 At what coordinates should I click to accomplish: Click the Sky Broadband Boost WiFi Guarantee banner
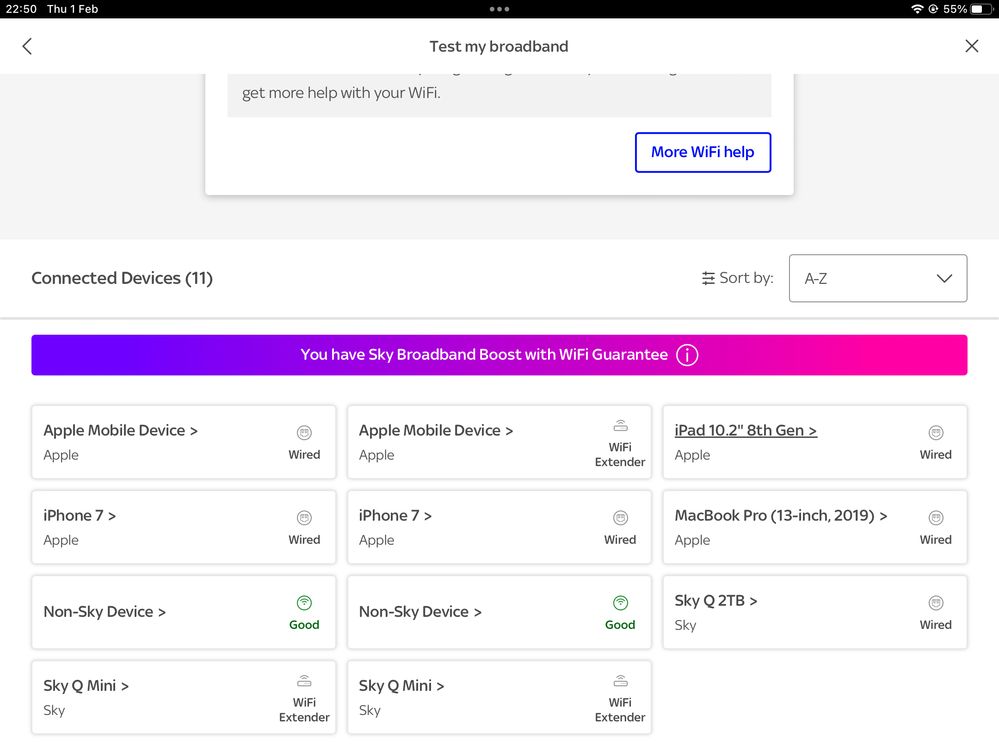click(x=484, y=355)
